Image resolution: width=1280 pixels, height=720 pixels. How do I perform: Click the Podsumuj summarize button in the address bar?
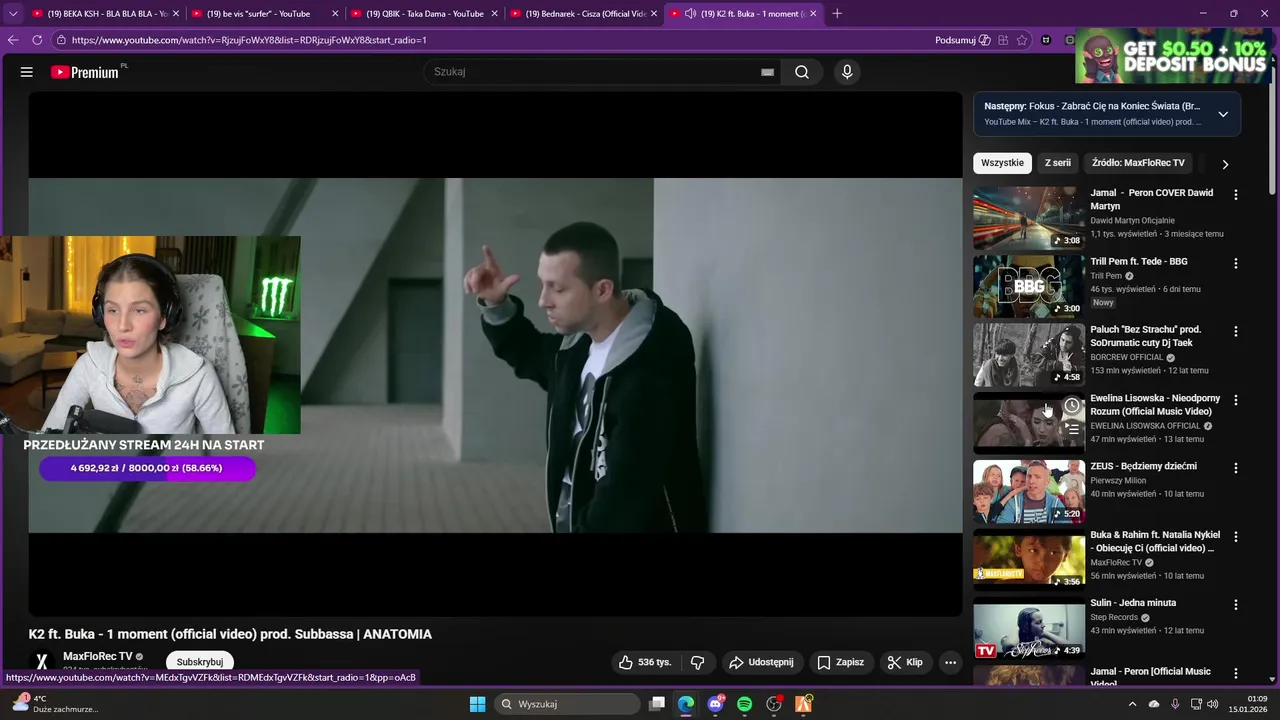tap(963, 40)
